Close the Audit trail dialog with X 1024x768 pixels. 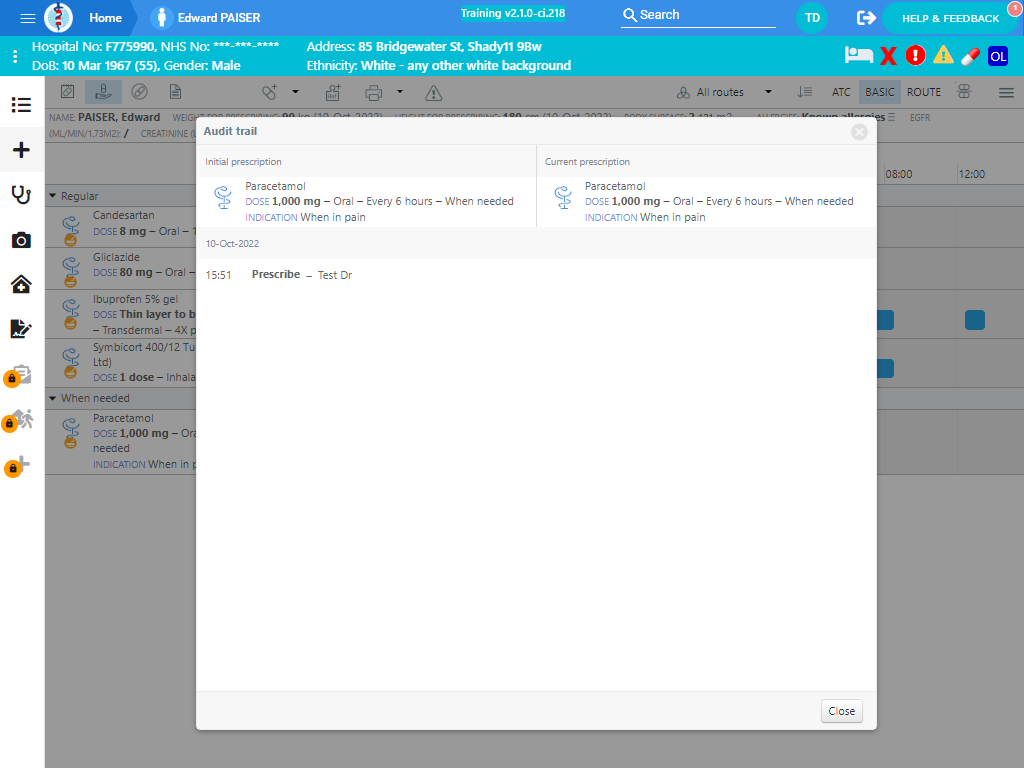click(859, 132)
